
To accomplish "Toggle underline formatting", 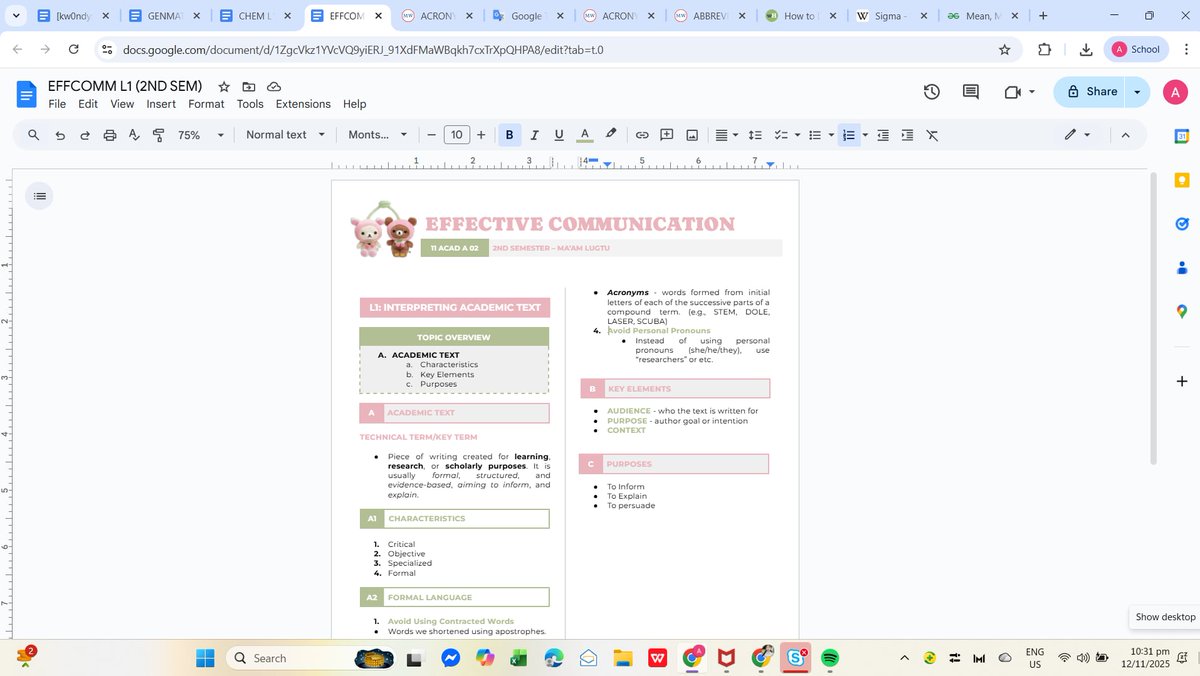I will (x=559, y=134).
